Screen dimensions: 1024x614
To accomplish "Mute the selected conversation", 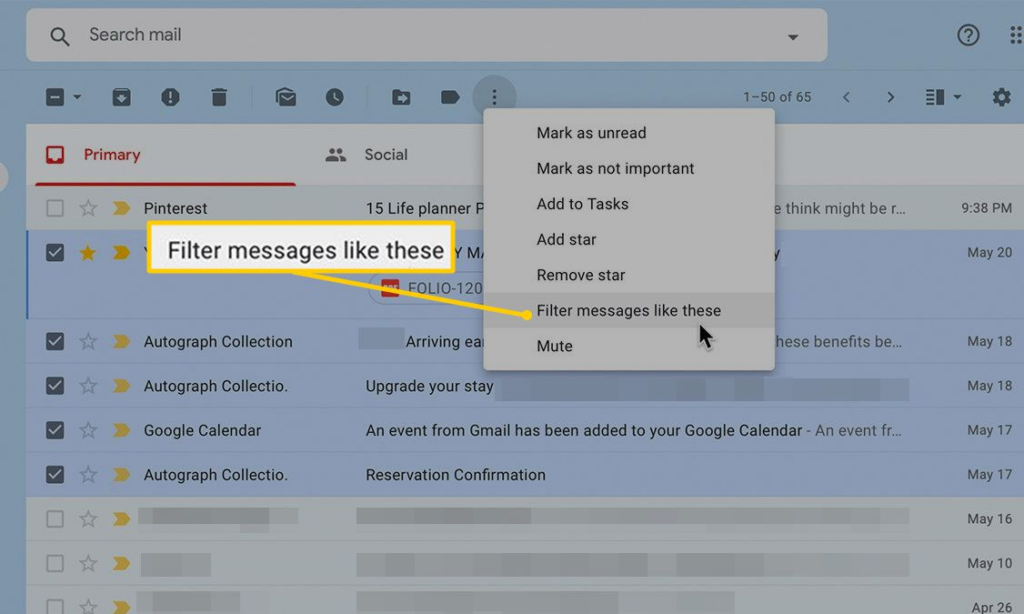I will tap(554, 346).
